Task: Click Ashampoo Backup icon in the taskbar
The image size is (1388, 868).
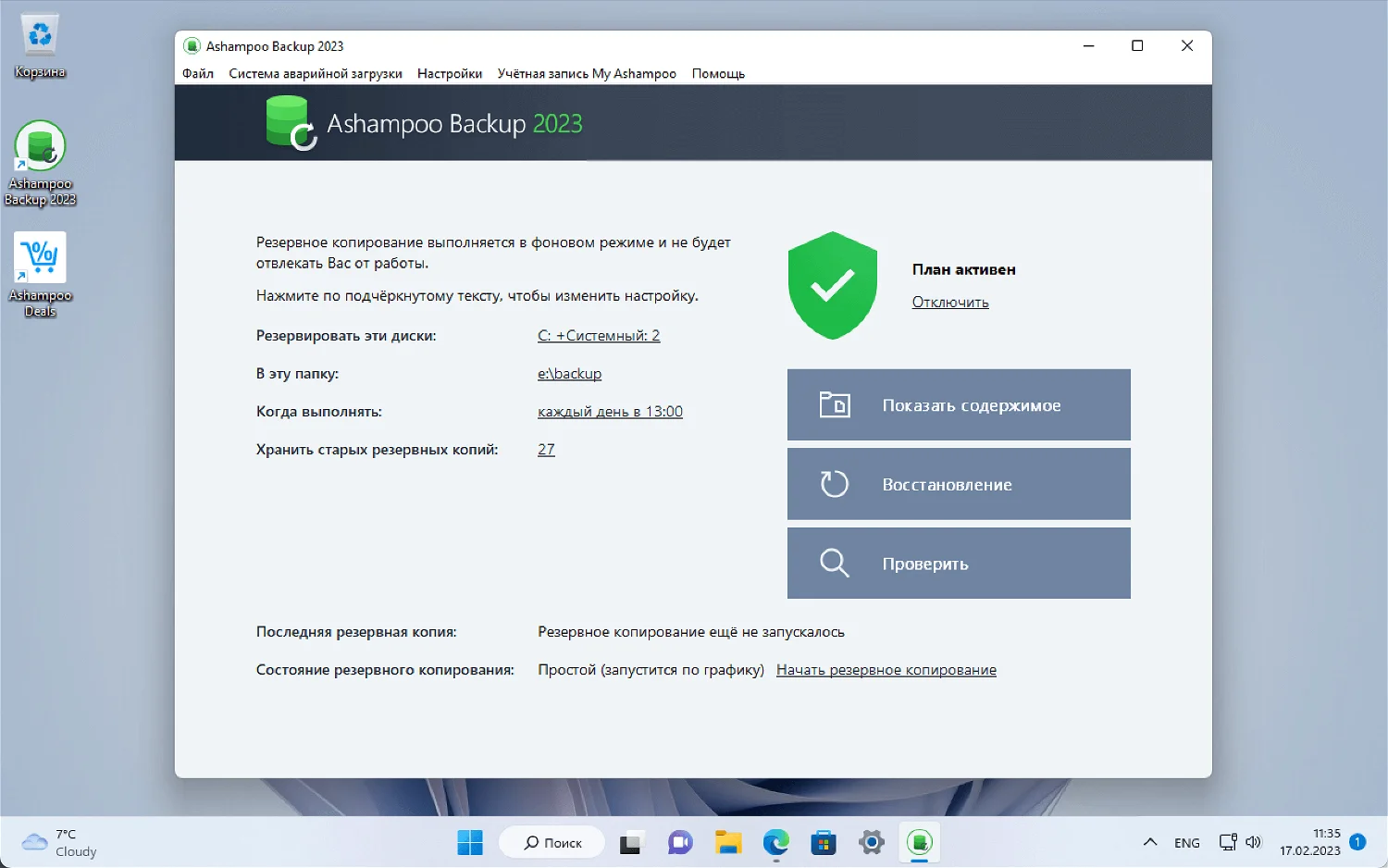Action: (919, 842)
